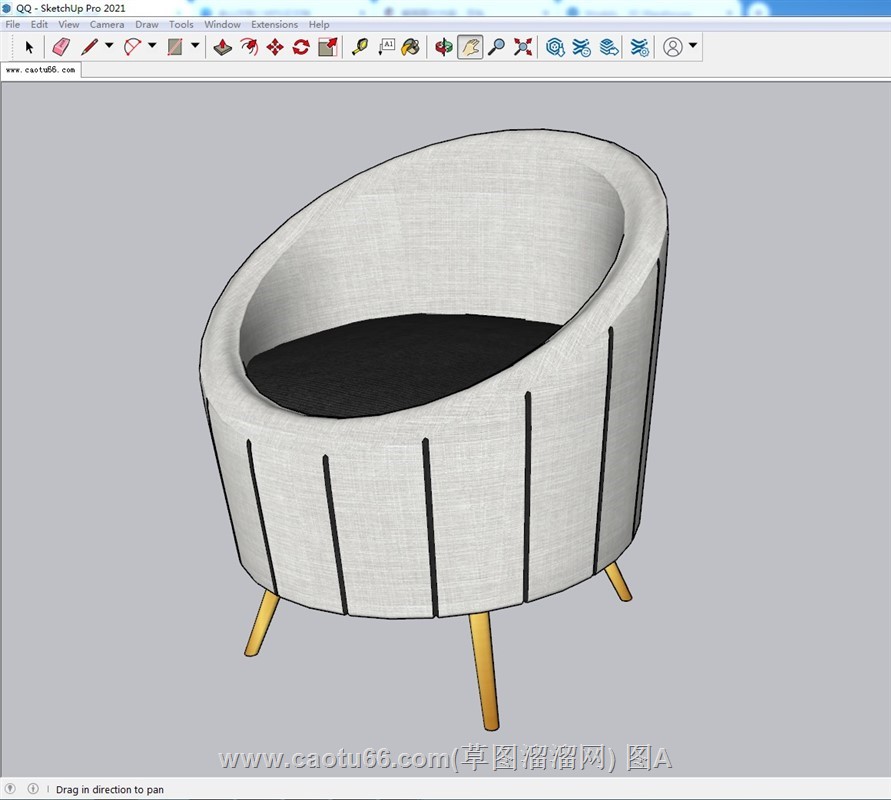891x800 pixels.
Task: Click the 'Drag in direction to pan' status text
Action: point(110,789)
